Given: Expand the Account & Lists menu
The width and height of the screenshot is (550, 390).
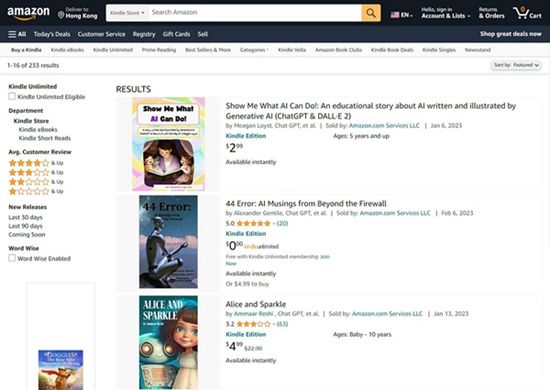Looking at the screenshot, I should click(445, 13).
